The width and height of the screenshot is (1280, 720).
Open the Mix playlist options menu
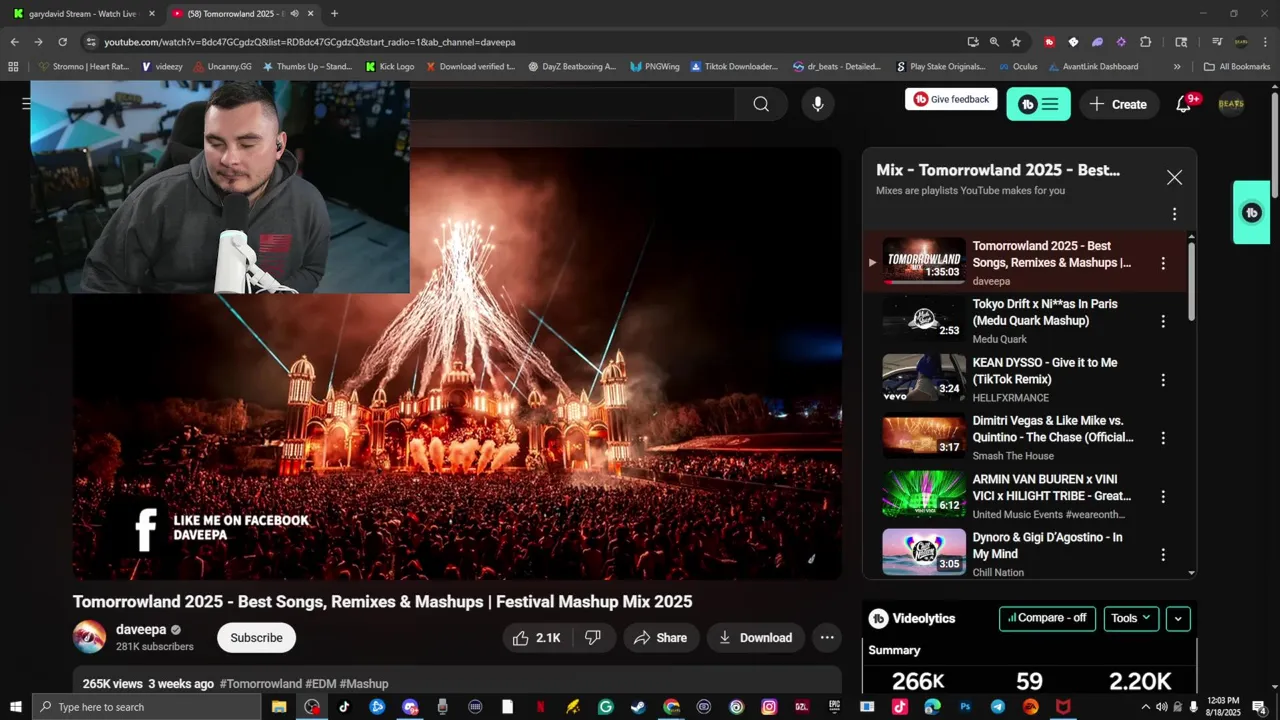1174,214
